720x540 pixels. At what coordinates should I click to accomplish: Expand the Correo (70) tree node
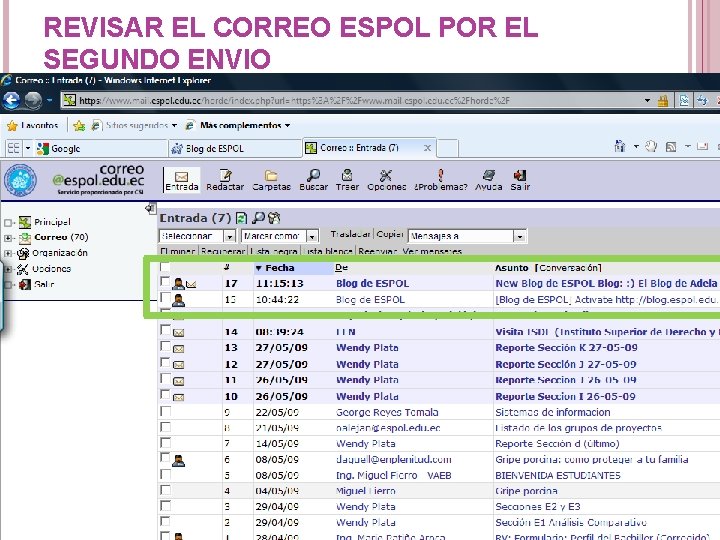[x=8, y=238]
